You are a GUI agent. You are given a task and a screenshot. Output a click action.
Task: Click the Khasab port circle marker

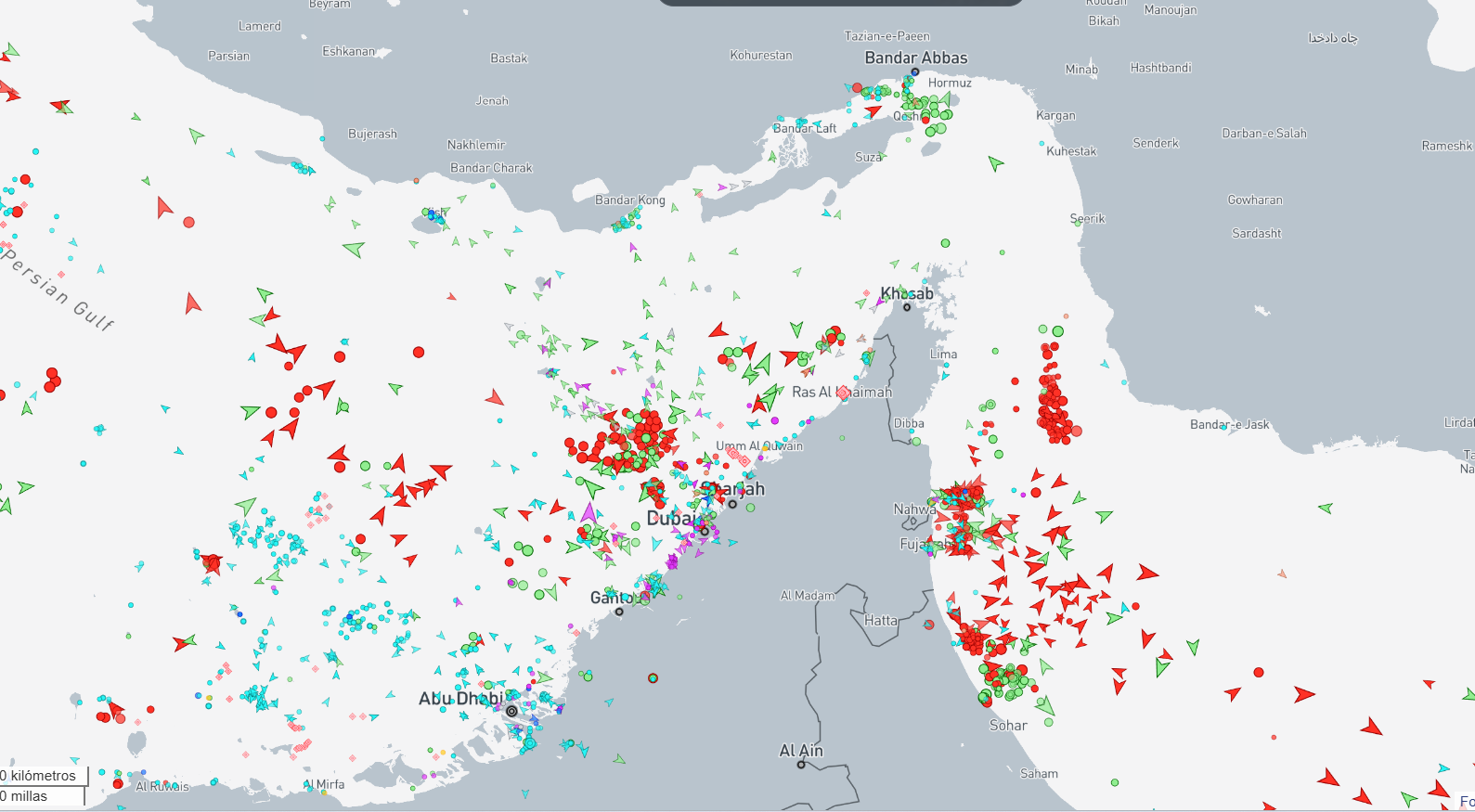point(907,307)
